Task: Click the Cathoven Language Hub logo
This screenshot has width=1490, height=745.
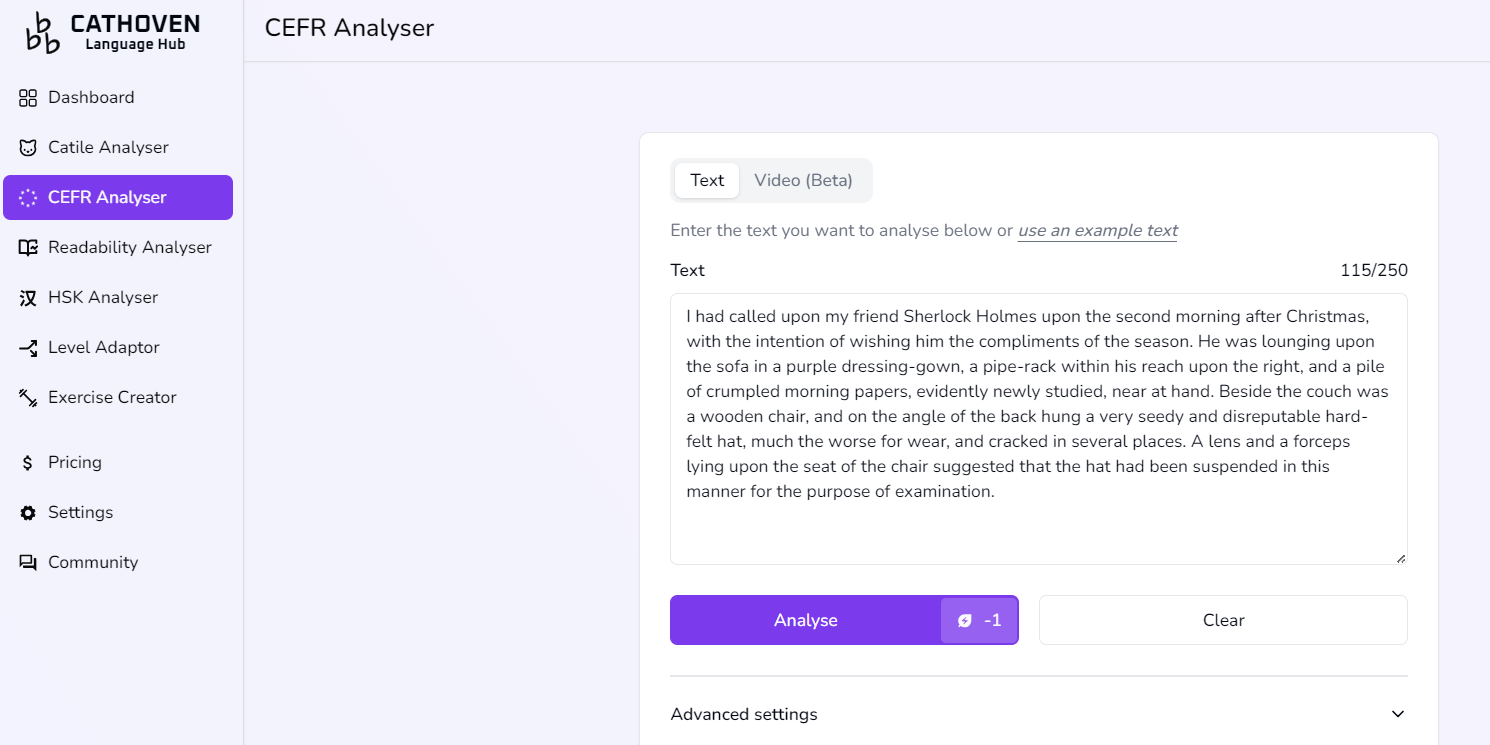Action: pos(112,32)
